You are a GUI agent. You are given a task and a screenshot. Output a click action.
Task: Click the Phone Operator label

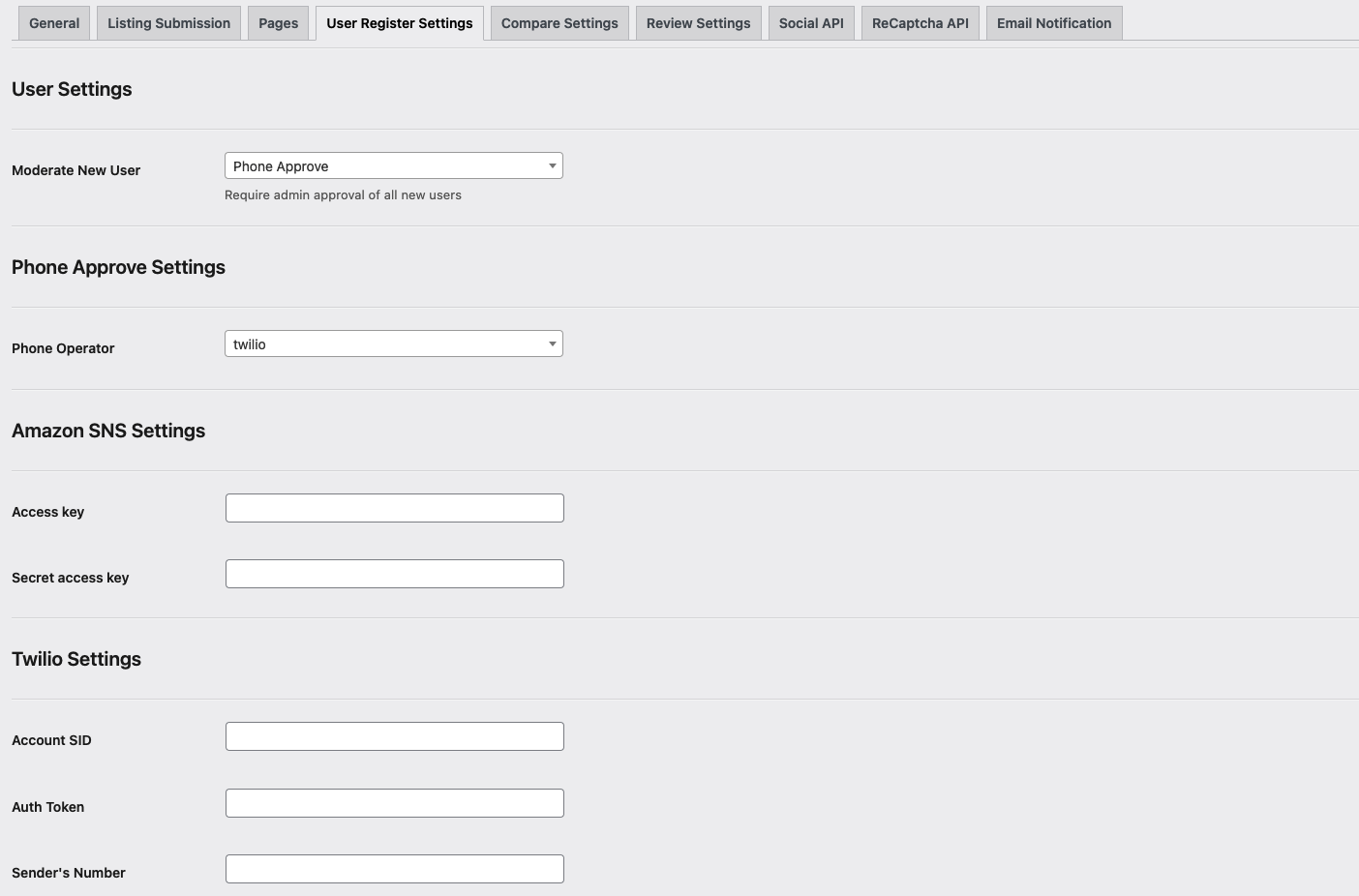pos(63,348)
